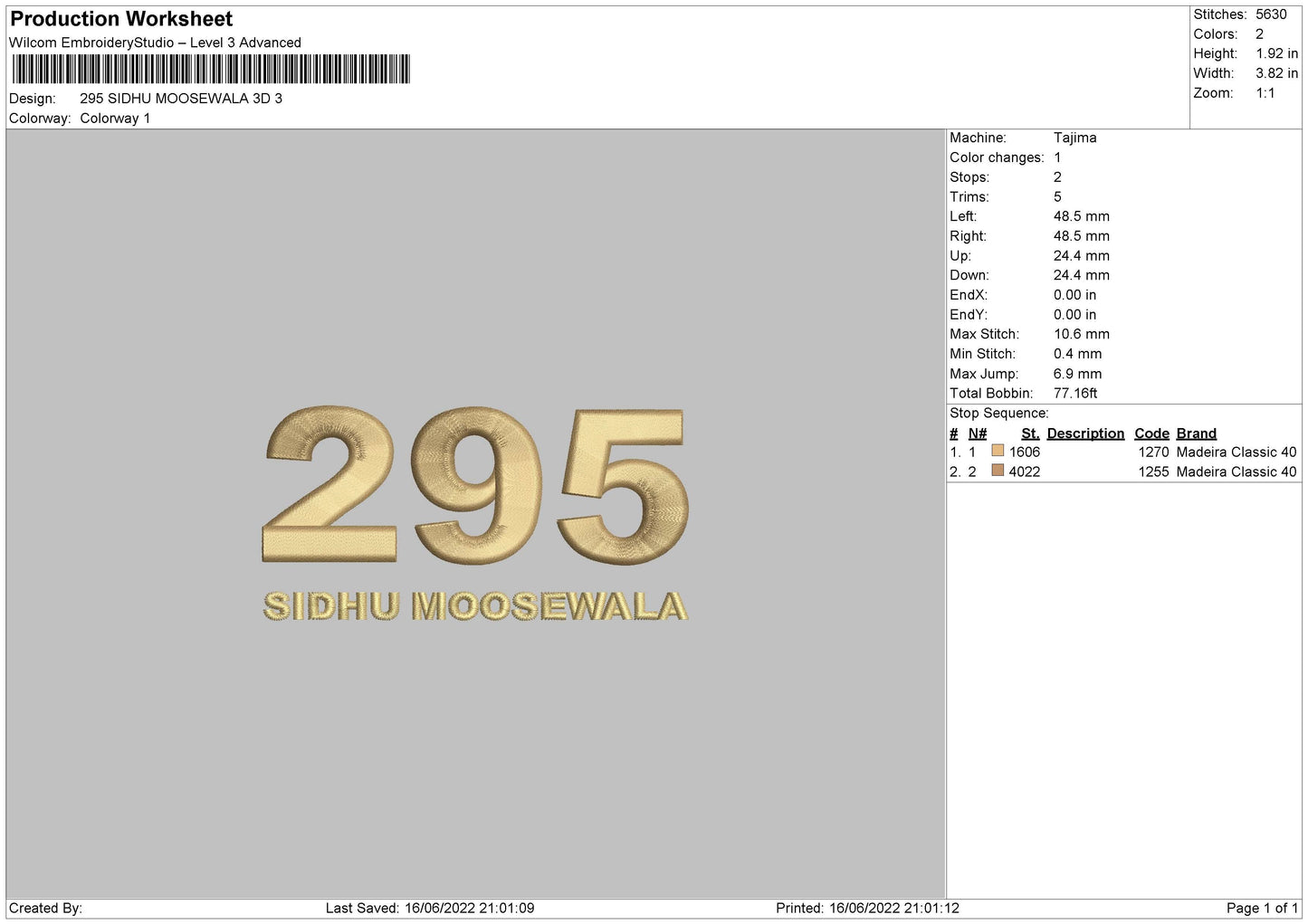Click the Max Jump value 6.9 mm

pos(1077,374)
